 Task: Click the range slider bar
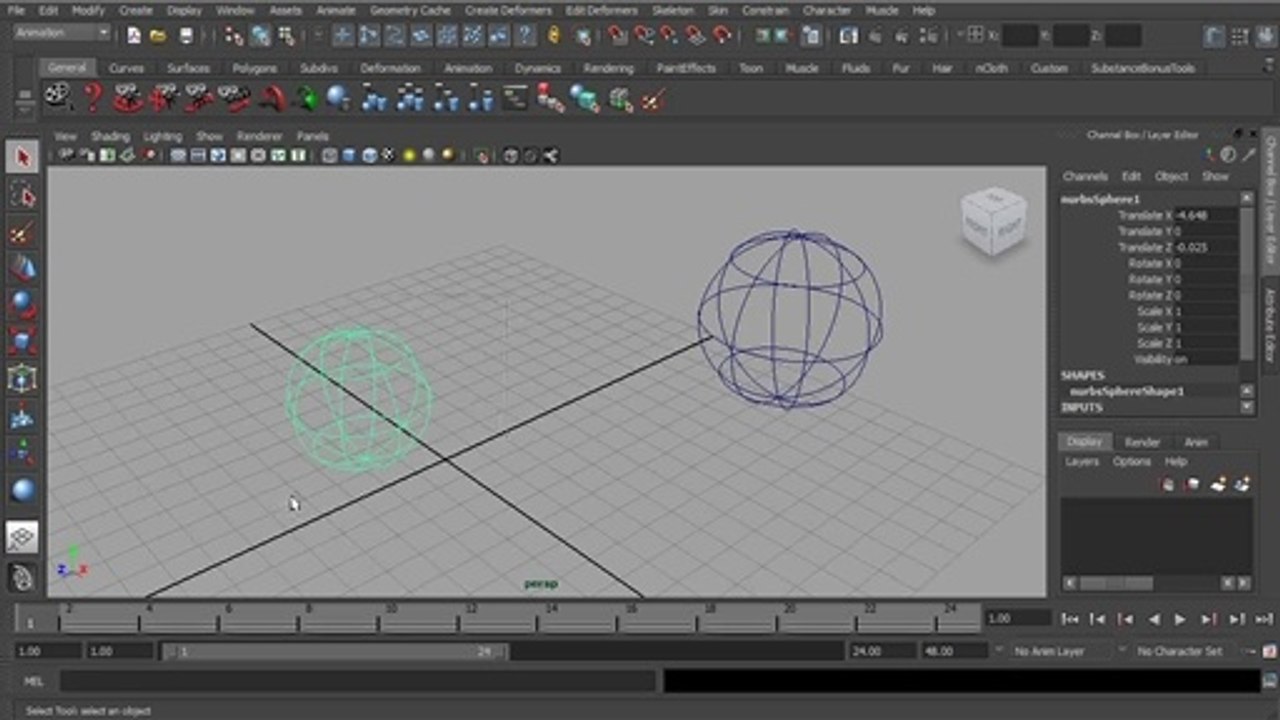coord(336,651)
